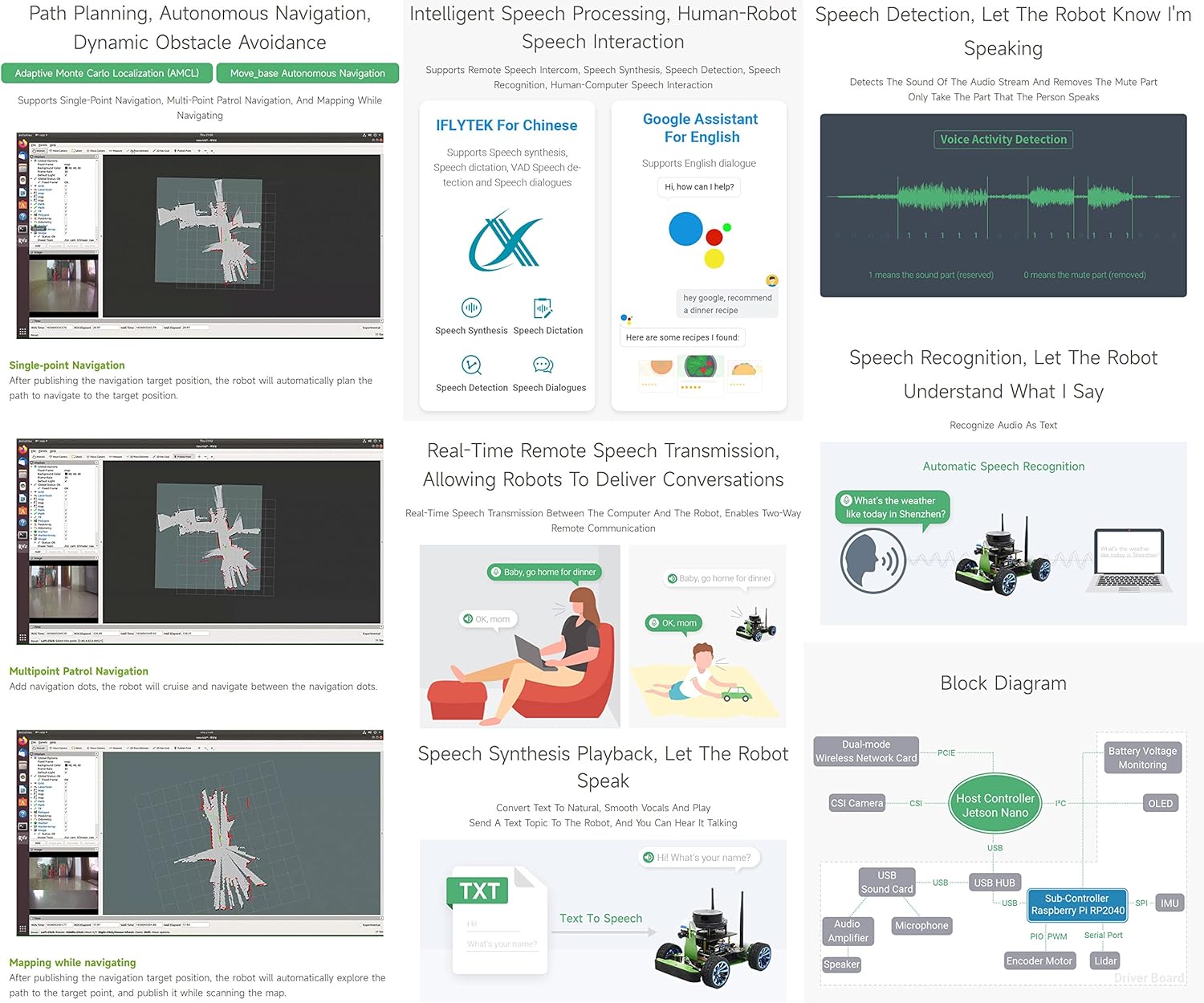Click the Speech Synthesis icon

pos(471,308)
